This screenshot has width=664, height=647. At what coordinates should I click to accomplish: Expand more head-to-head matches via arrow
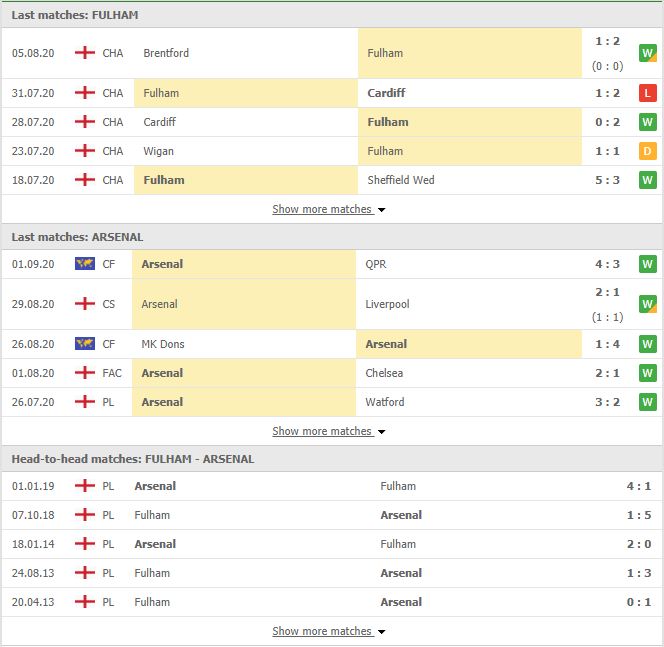pos(382,632)
